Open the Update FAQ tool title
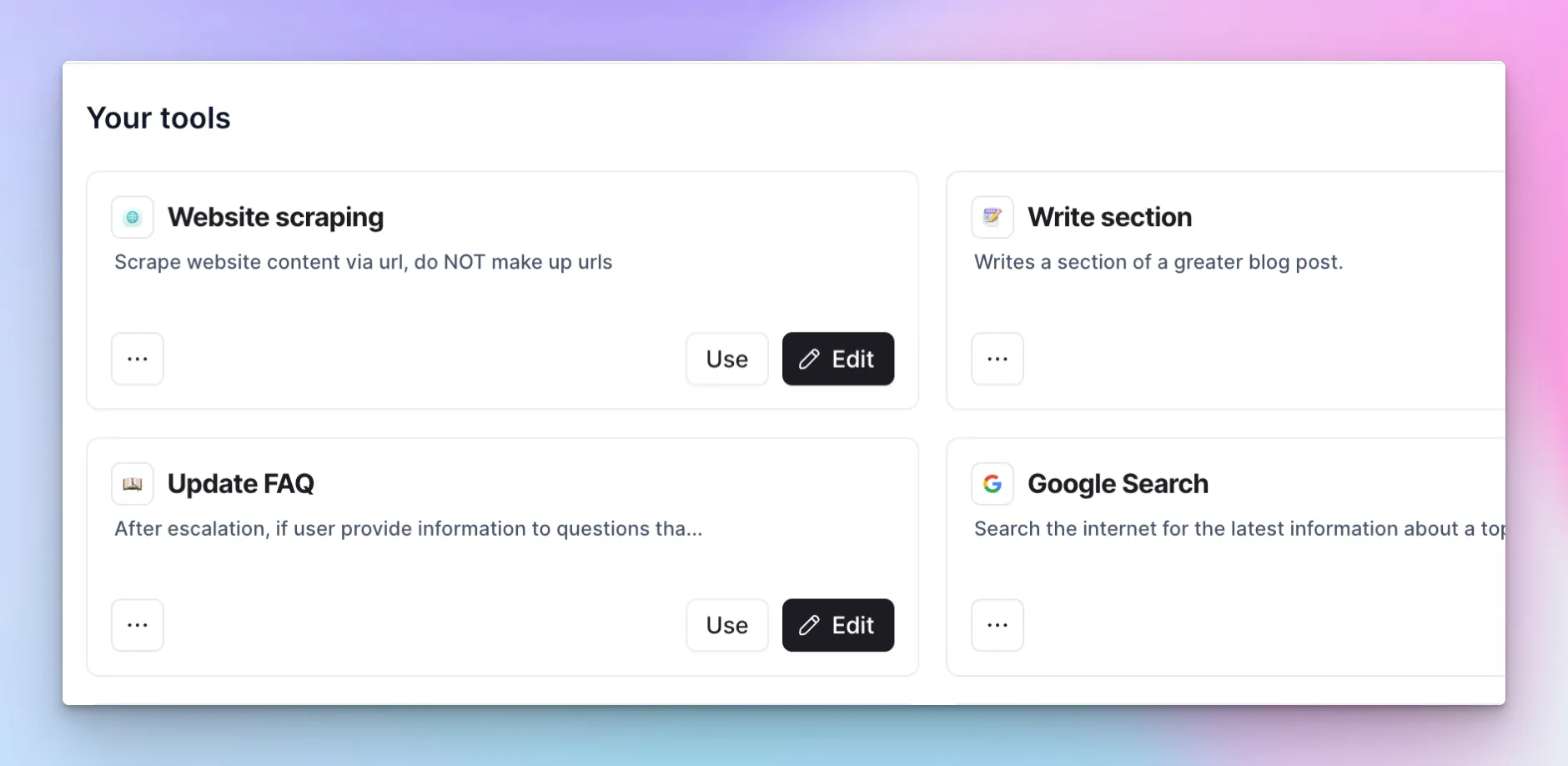1568x766 pixels. [x=240, y=484]
